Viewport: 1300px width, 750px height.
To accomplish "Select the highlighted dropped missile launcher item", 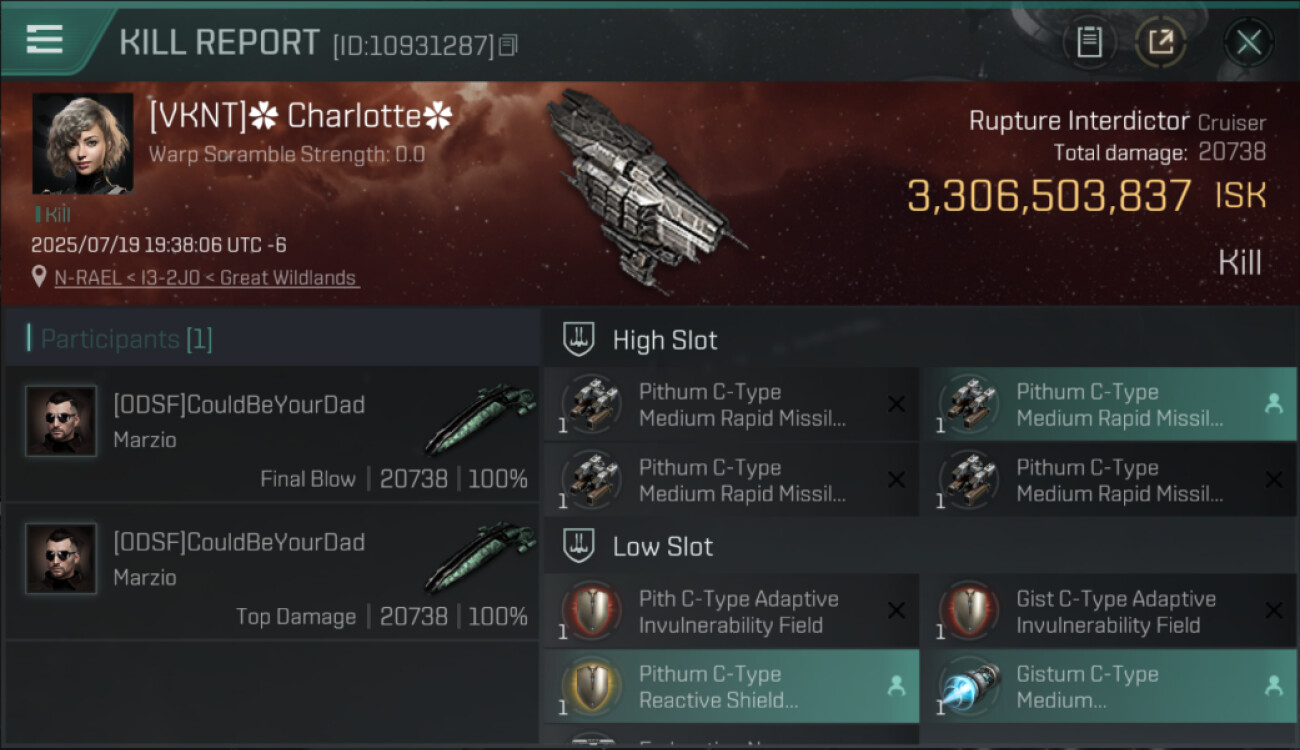I will pos(1108,405).
